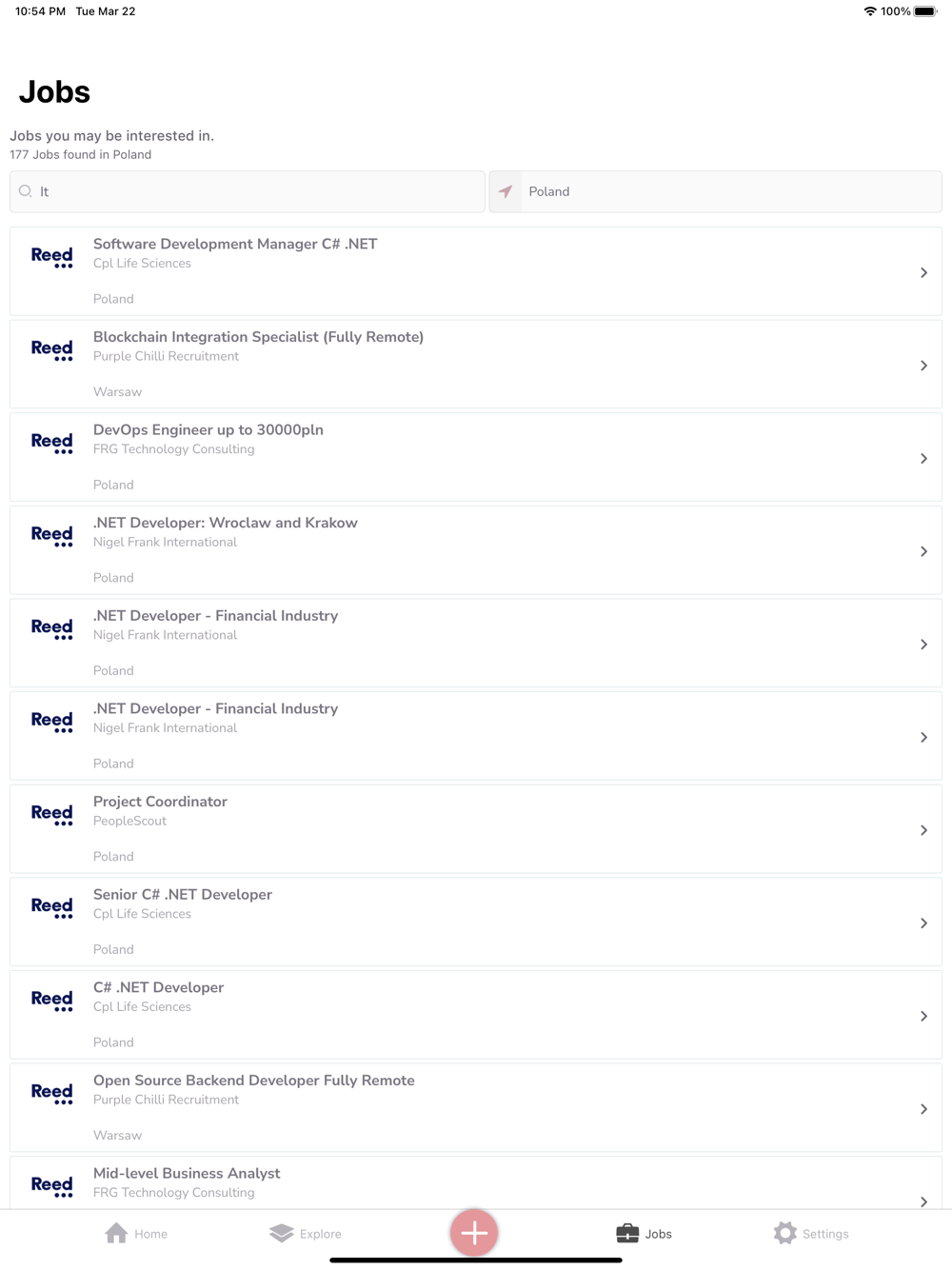Click the location arrow icon beside Poland
Screen dimensions: 952x1270
(x=506, y=191)
